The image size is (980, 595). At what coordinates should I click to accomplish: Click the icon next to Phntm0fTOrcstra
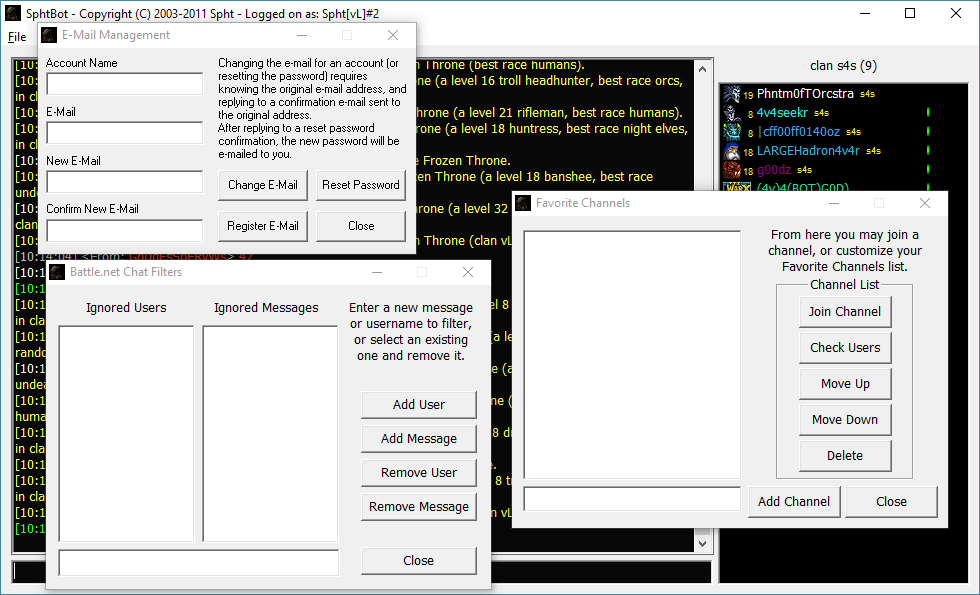click(732, 94)
